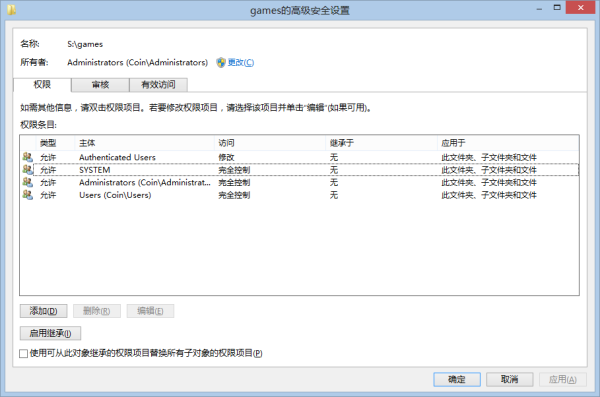
Task: Click the user-group icon beside Users (Coin\Users)
Action: (x=28, y=195)
